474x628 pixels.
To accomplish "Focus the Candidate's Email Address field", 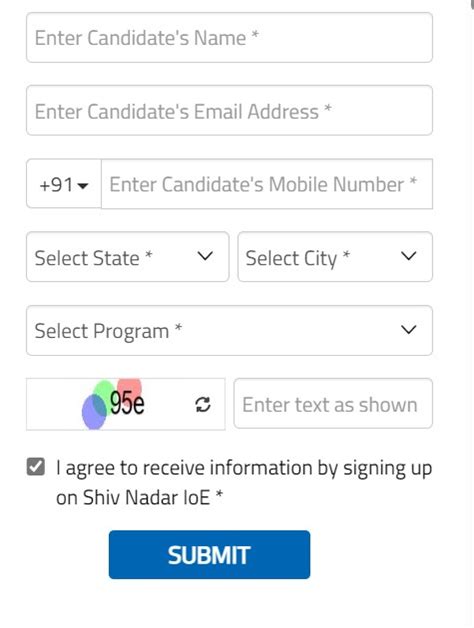I will click(229, 111).
